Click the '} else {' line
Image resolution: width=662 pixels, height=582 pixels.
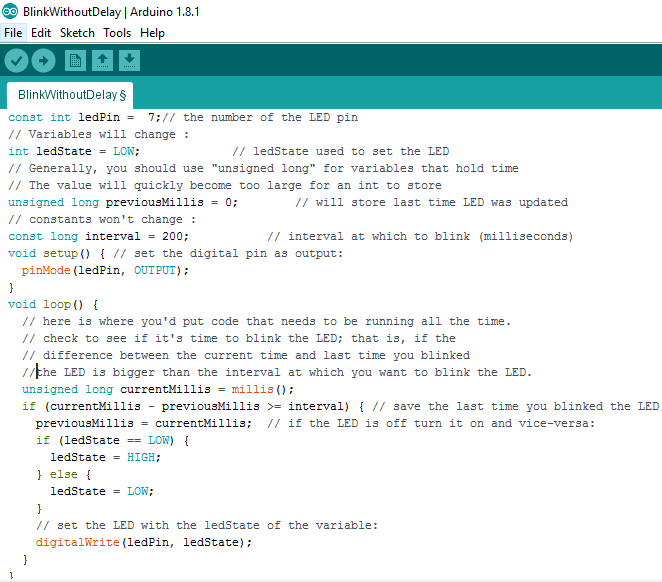(64, 474)
